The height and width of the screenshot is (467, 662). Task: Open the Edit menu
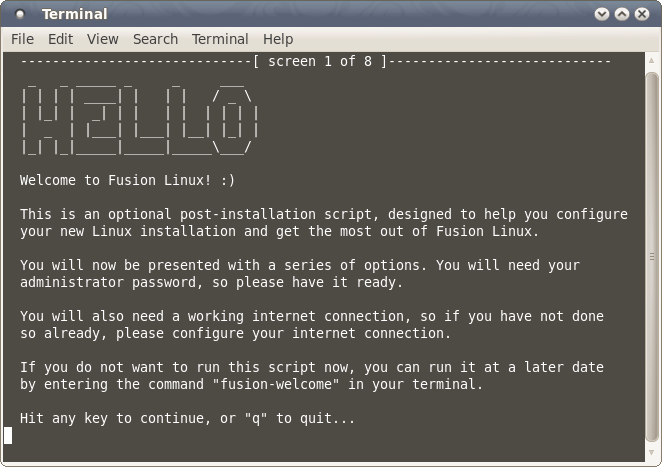click(60, 39)
